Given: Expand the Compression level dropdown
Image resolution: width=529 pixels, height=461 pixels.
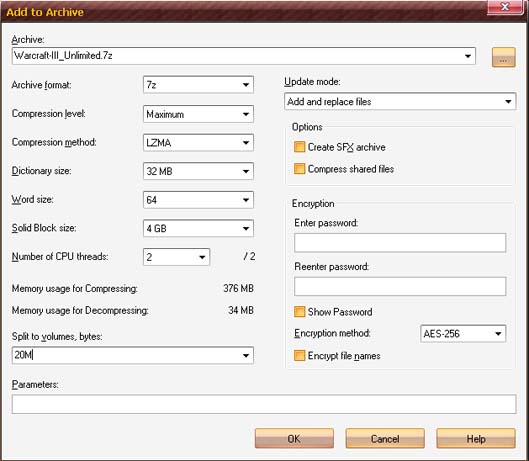Looking at the screenshot, I should (x=198, y=114).
